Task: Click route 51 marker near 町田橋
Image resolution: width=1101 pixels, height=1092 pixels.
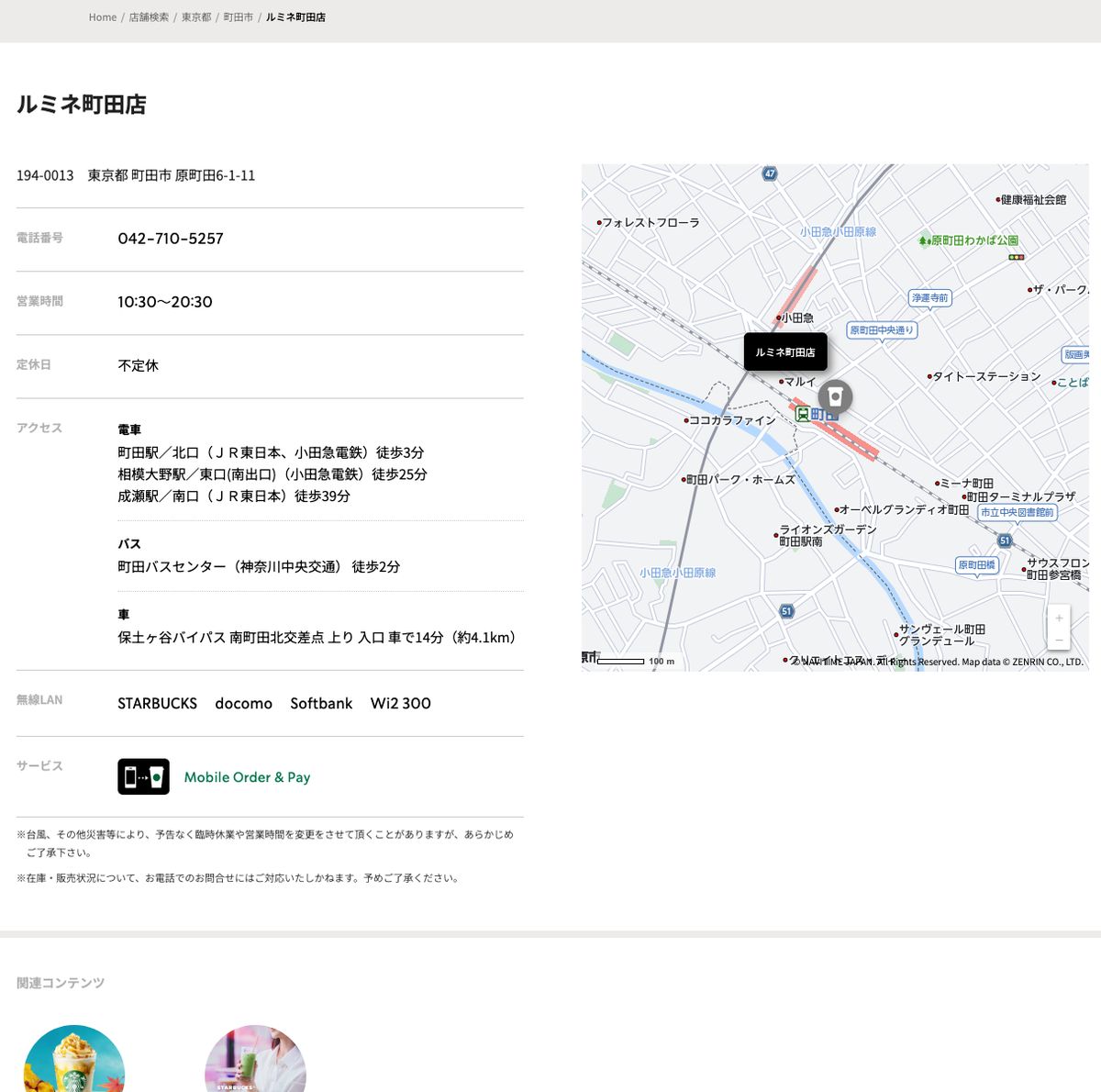Action: (x=1005, y=540)
